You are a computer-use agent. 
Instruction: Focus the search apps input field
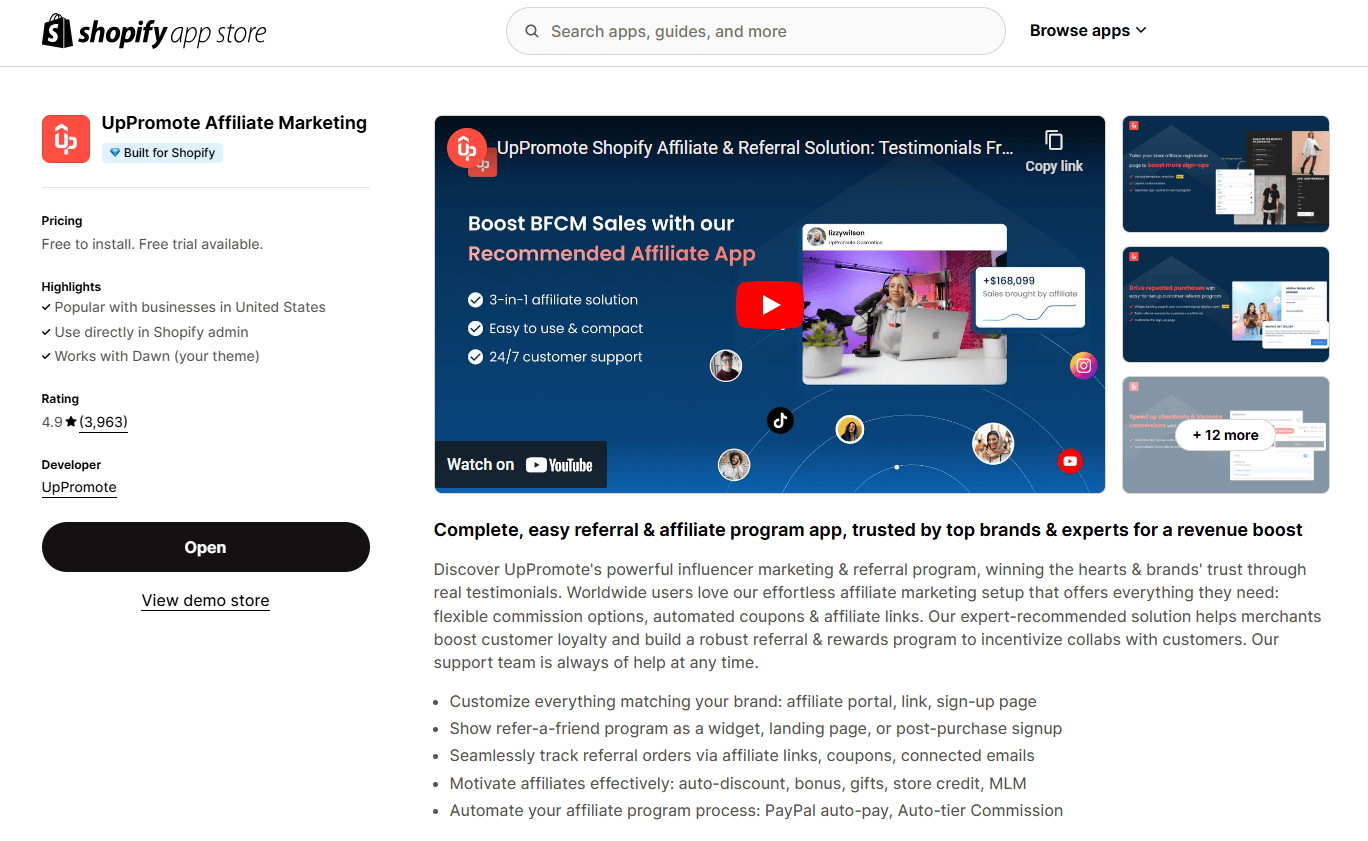755,32
